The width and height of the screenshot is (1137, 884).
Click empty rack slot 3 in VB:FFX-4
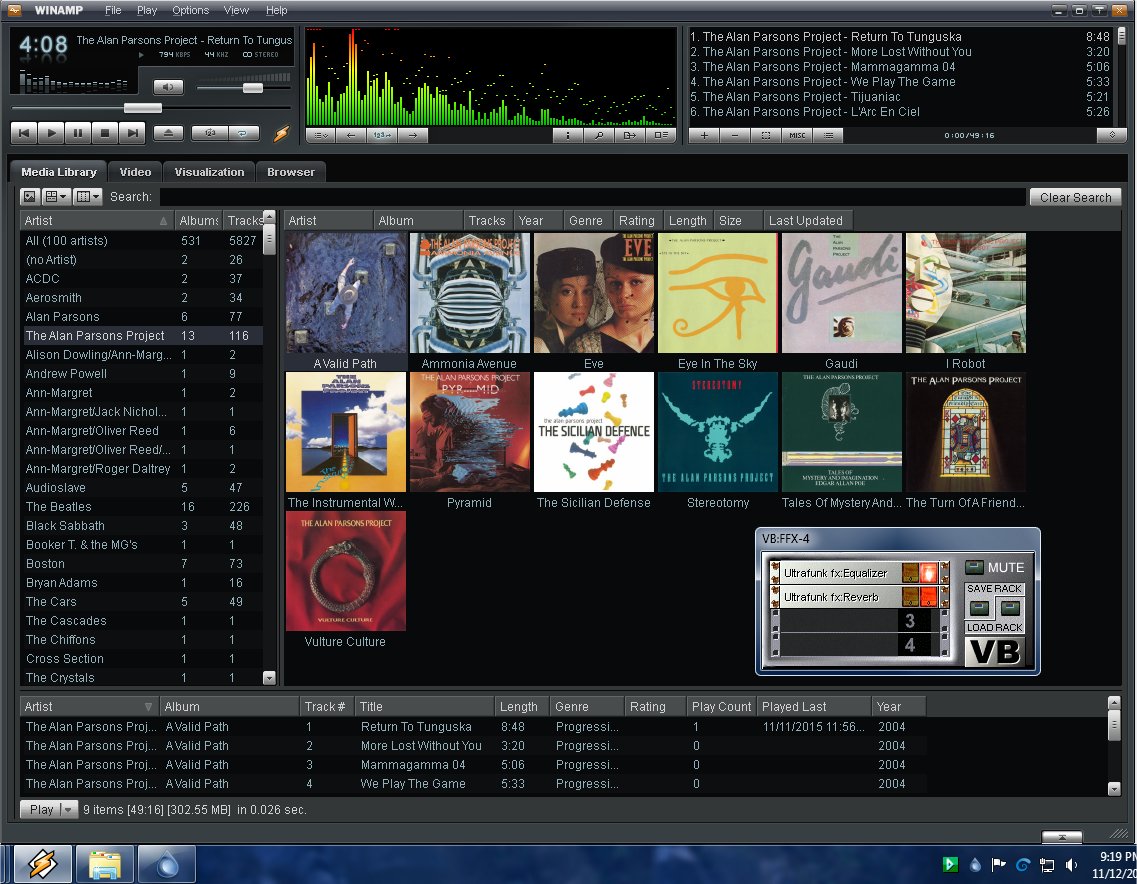tap(860, 621)
